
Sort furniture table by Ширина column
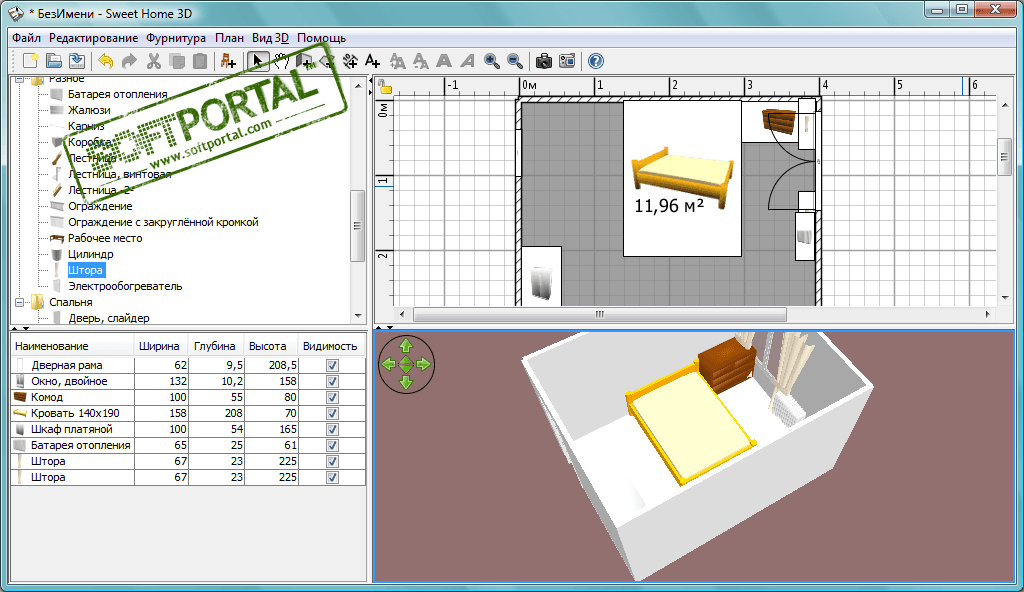(161, 346)
